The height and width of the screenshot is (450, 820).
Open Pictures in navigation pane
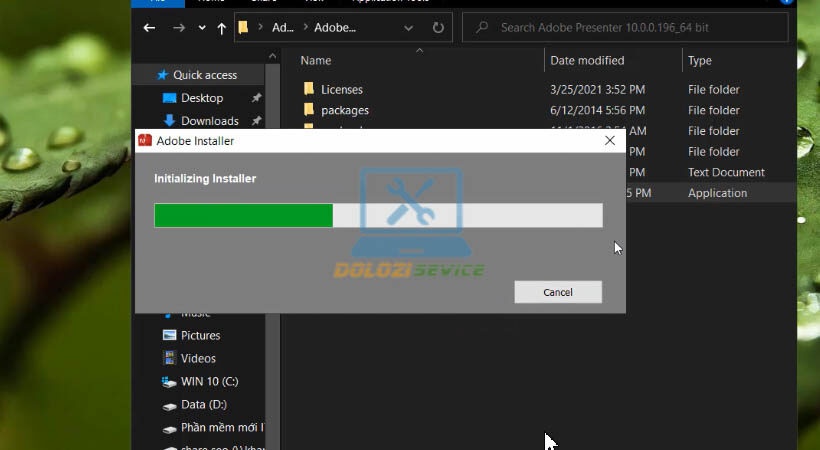coord(200,335)
